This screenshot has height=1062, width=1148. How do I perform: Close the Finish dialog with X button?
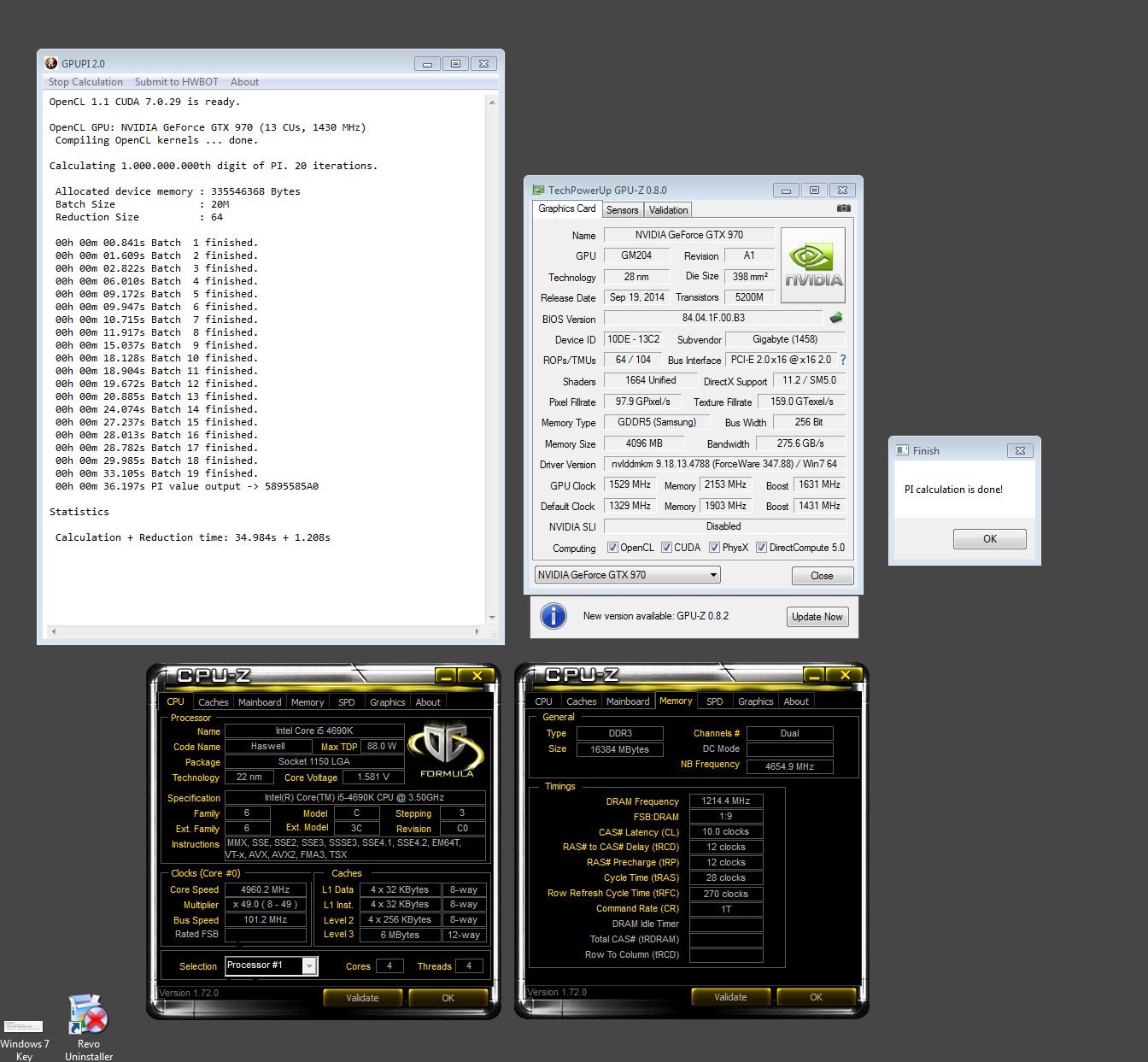(x=1020, y=450)
